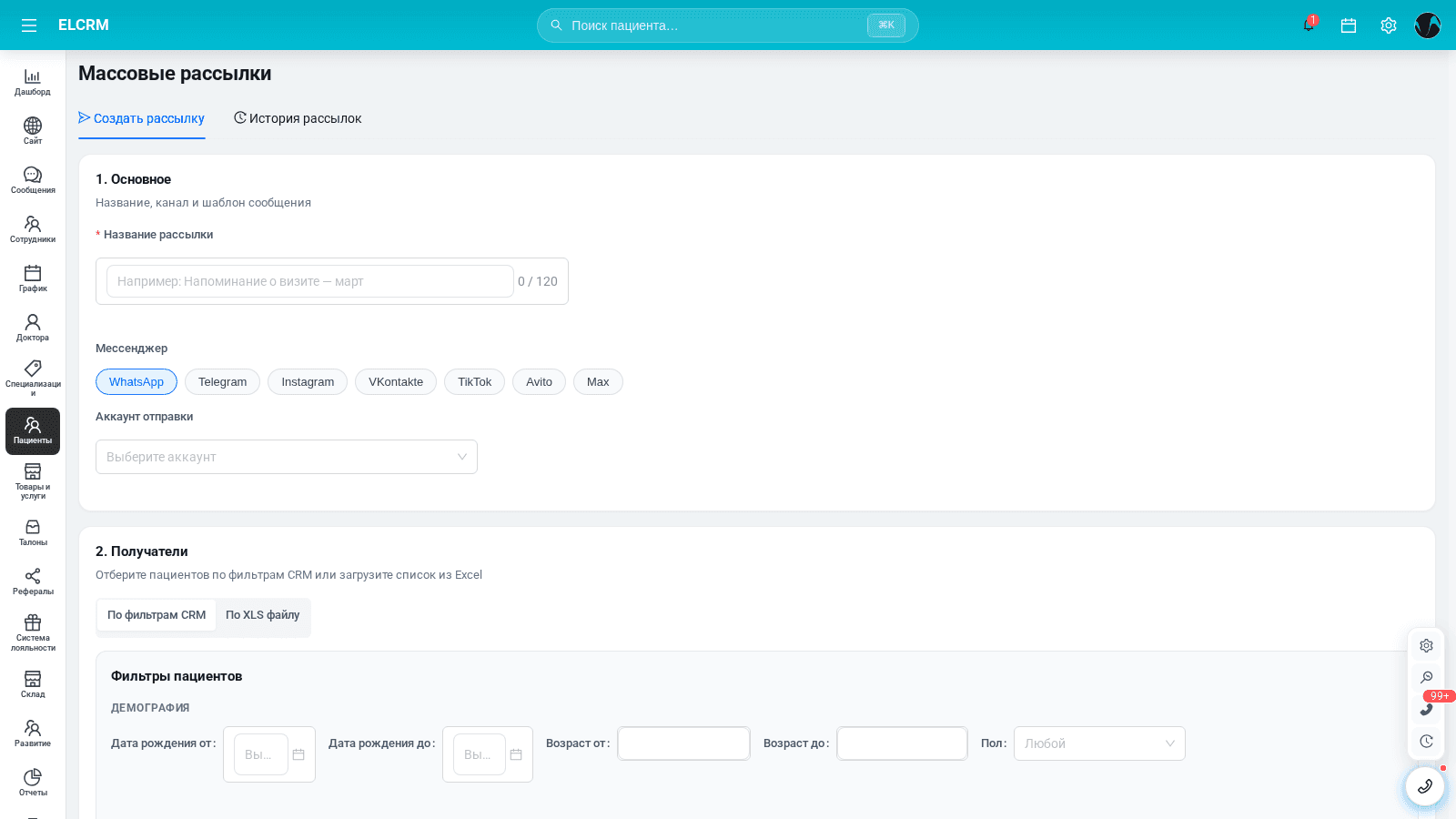Open Рефералы in the sidebar

pyautogui.click(x=33, y=582)
